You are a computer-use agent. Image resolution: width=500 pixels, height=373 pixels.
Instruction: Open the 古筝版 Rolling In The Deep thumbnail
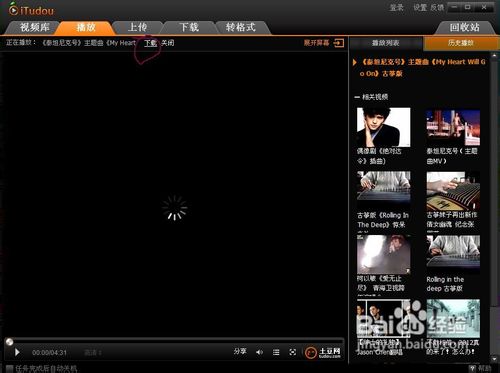coord(383,186)
